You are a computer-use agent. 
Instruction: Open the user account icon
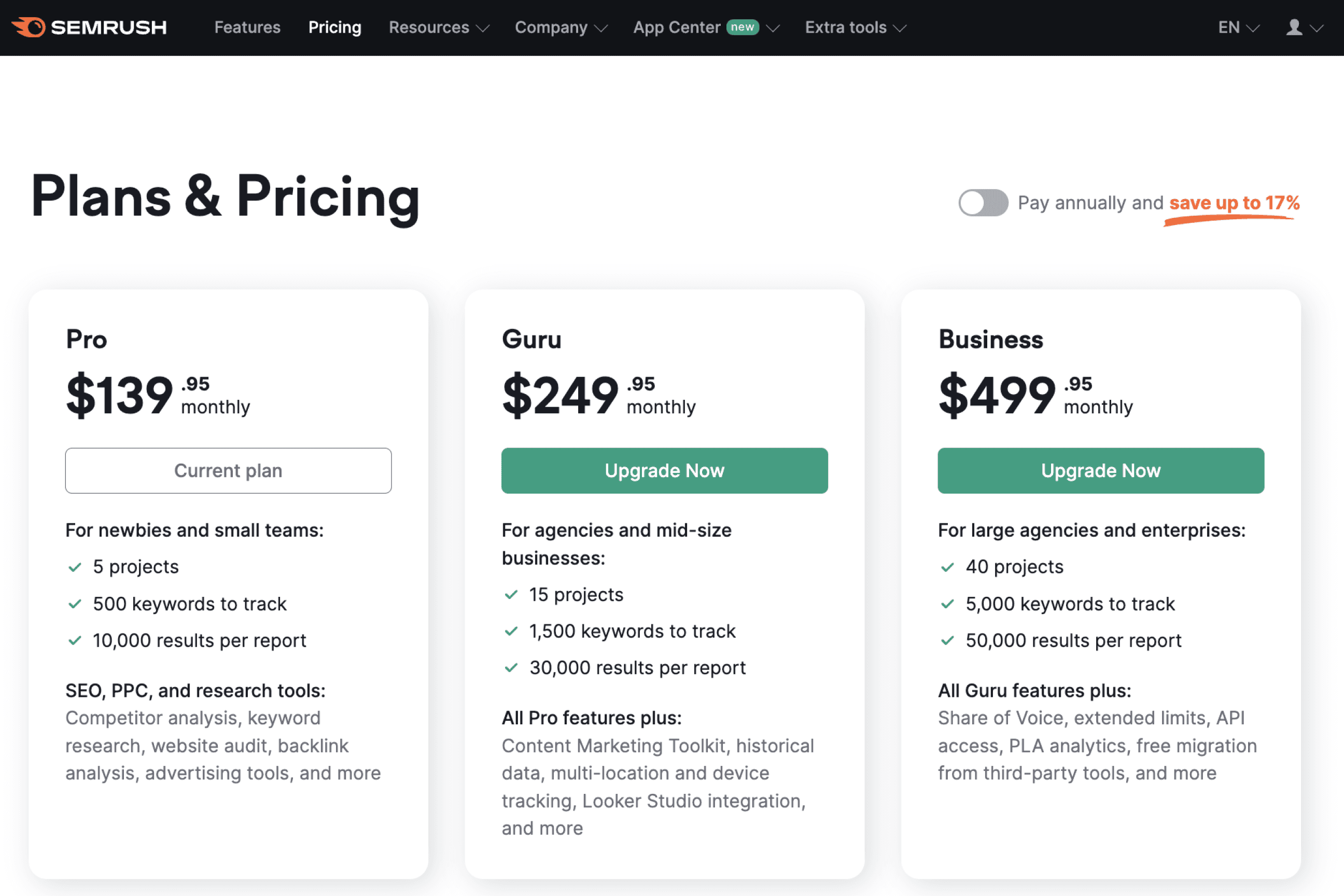tap(1294, 27)
